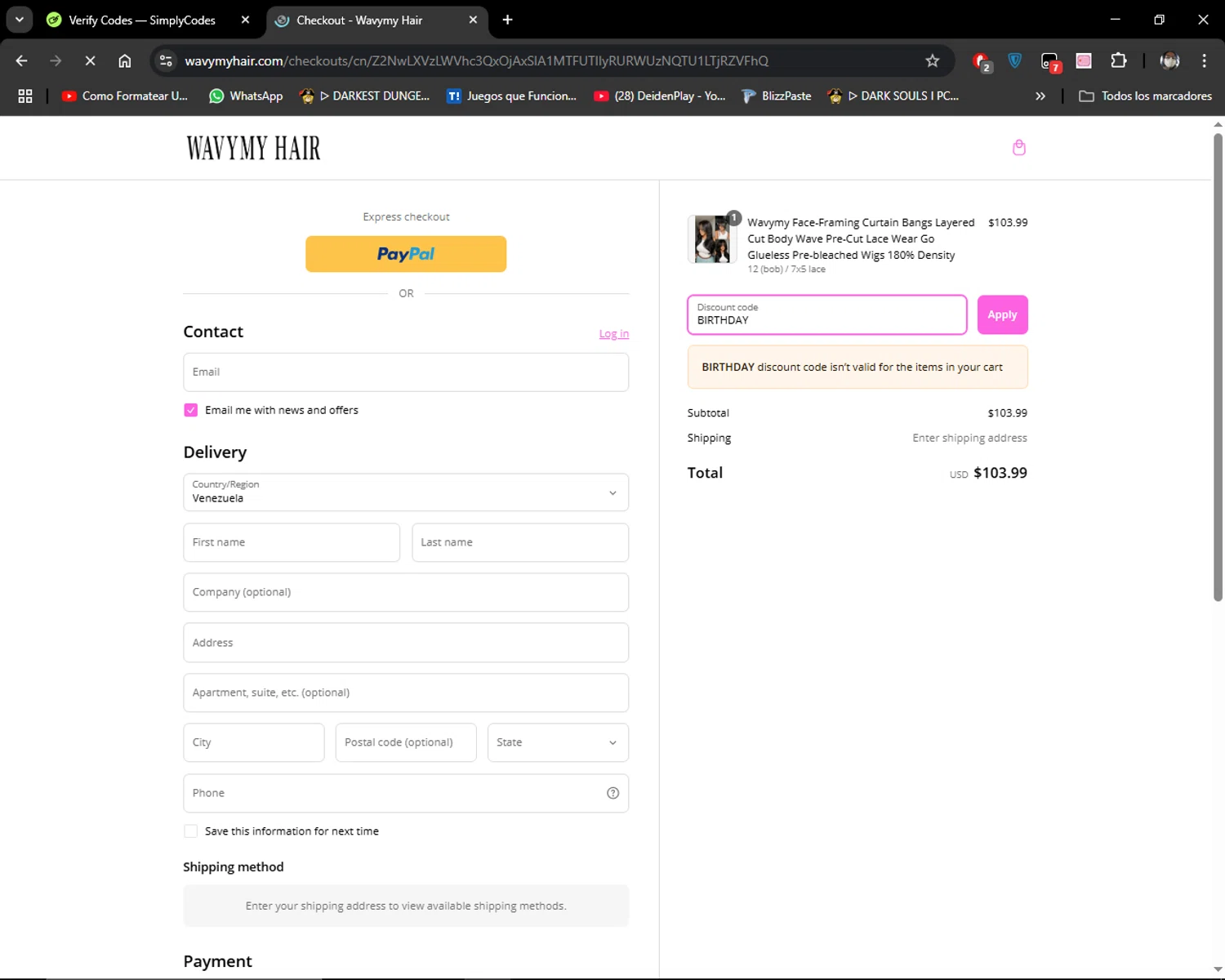Go back to previous page
The height and width of the screenshot is (980, 1225).
[x=22, y=60]
